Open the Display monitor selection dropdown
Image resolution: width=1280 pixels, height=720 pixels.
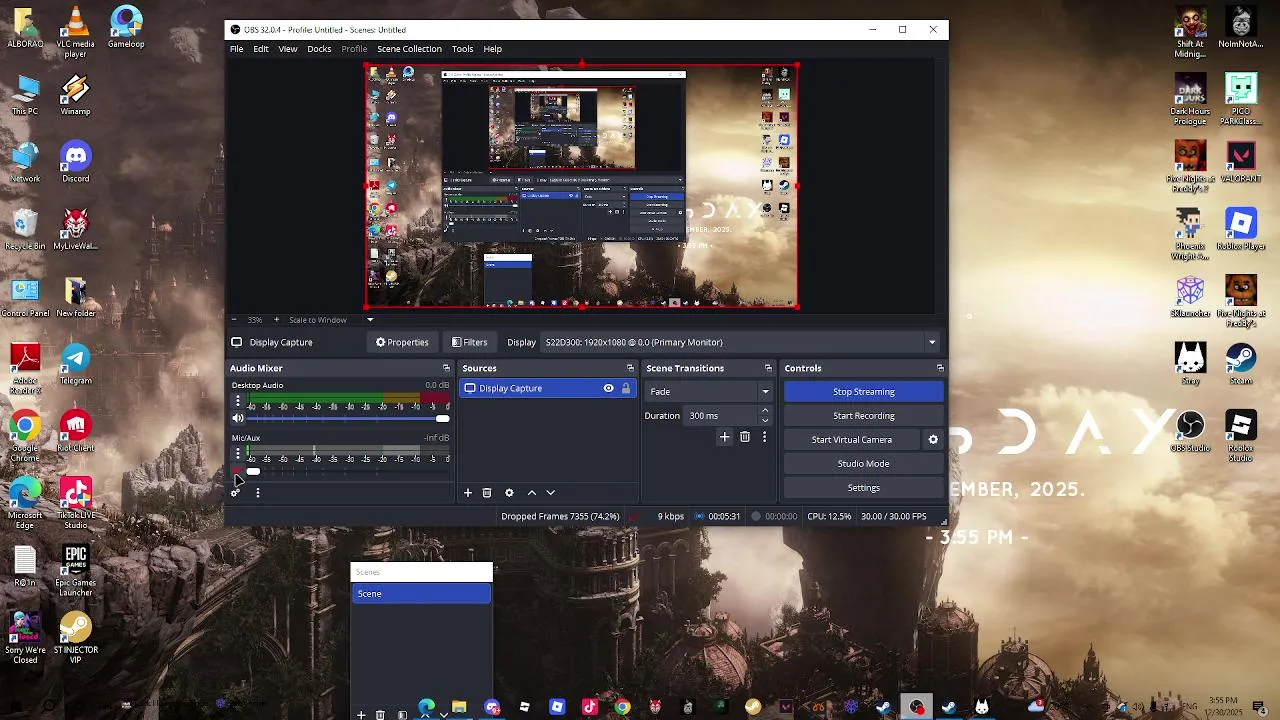741,342
